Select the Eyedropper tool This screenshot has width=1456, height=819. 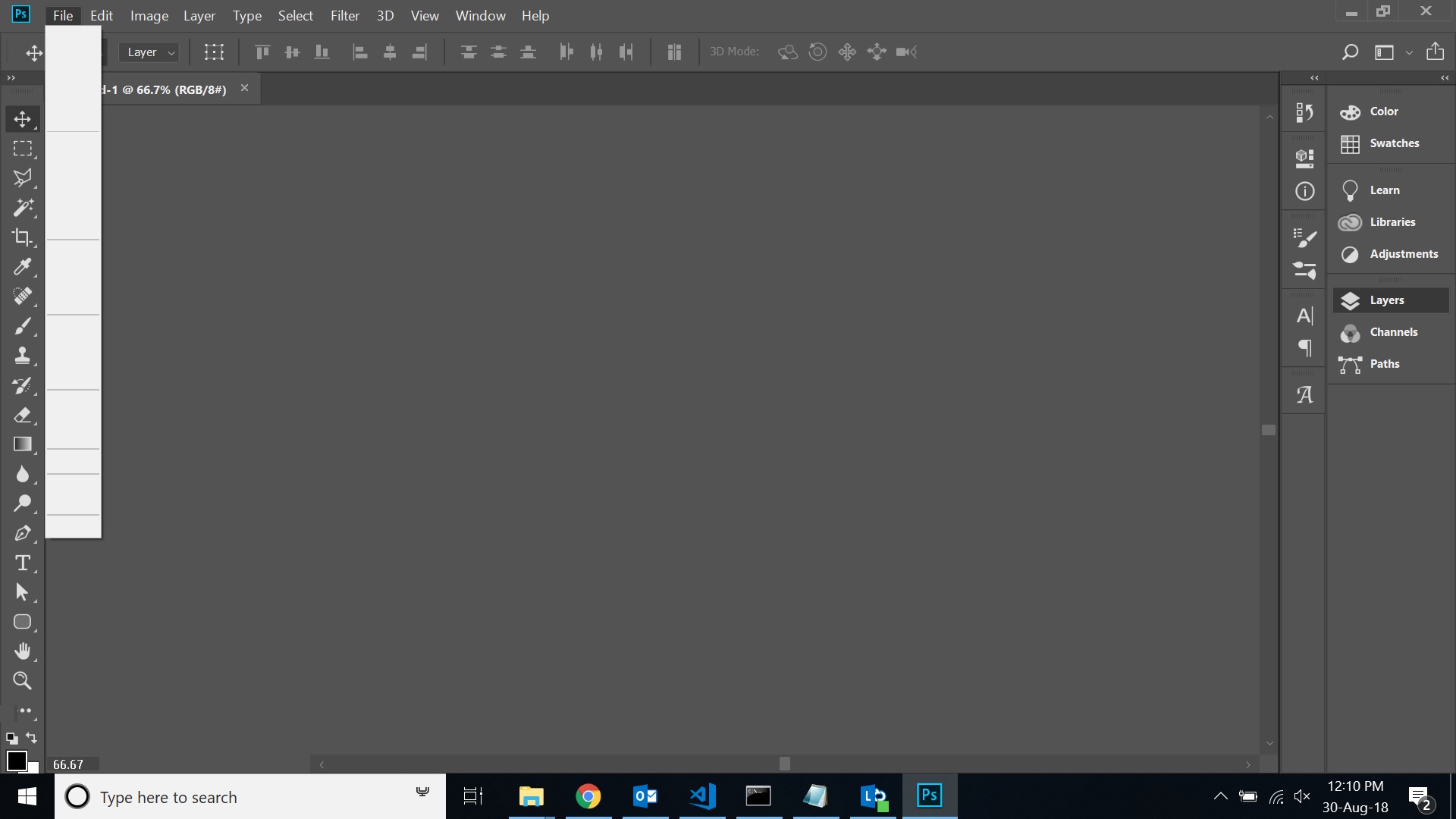[23, 267]
